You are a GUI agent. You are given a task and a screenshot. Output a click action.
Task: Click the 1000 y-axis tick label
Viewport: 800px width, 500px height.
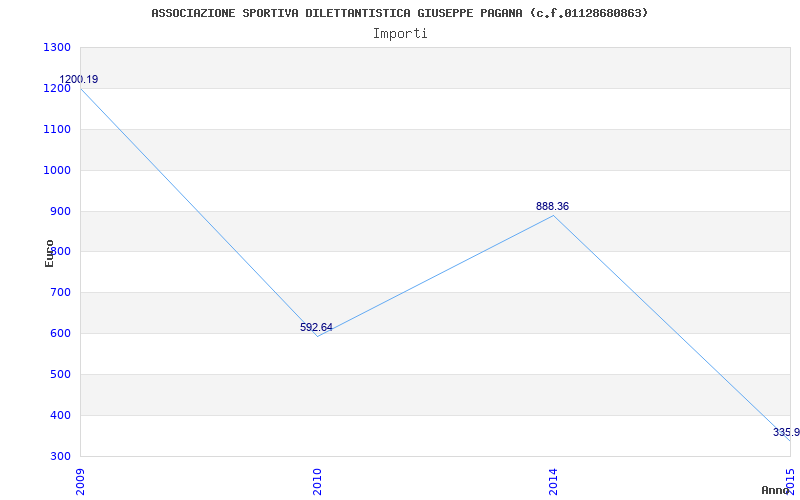tap(57, 170)
